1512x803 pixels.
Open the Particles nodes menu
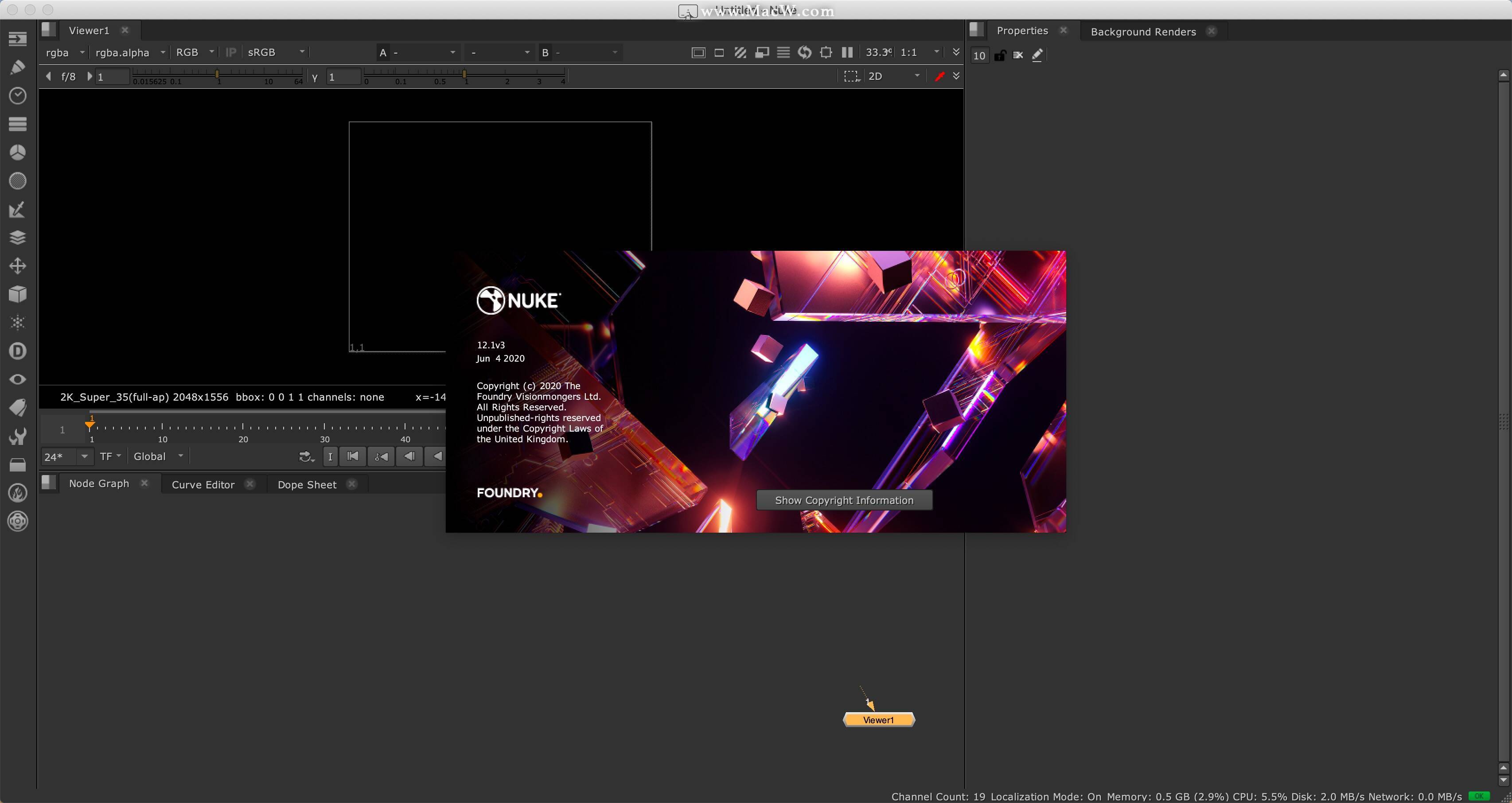18,322
